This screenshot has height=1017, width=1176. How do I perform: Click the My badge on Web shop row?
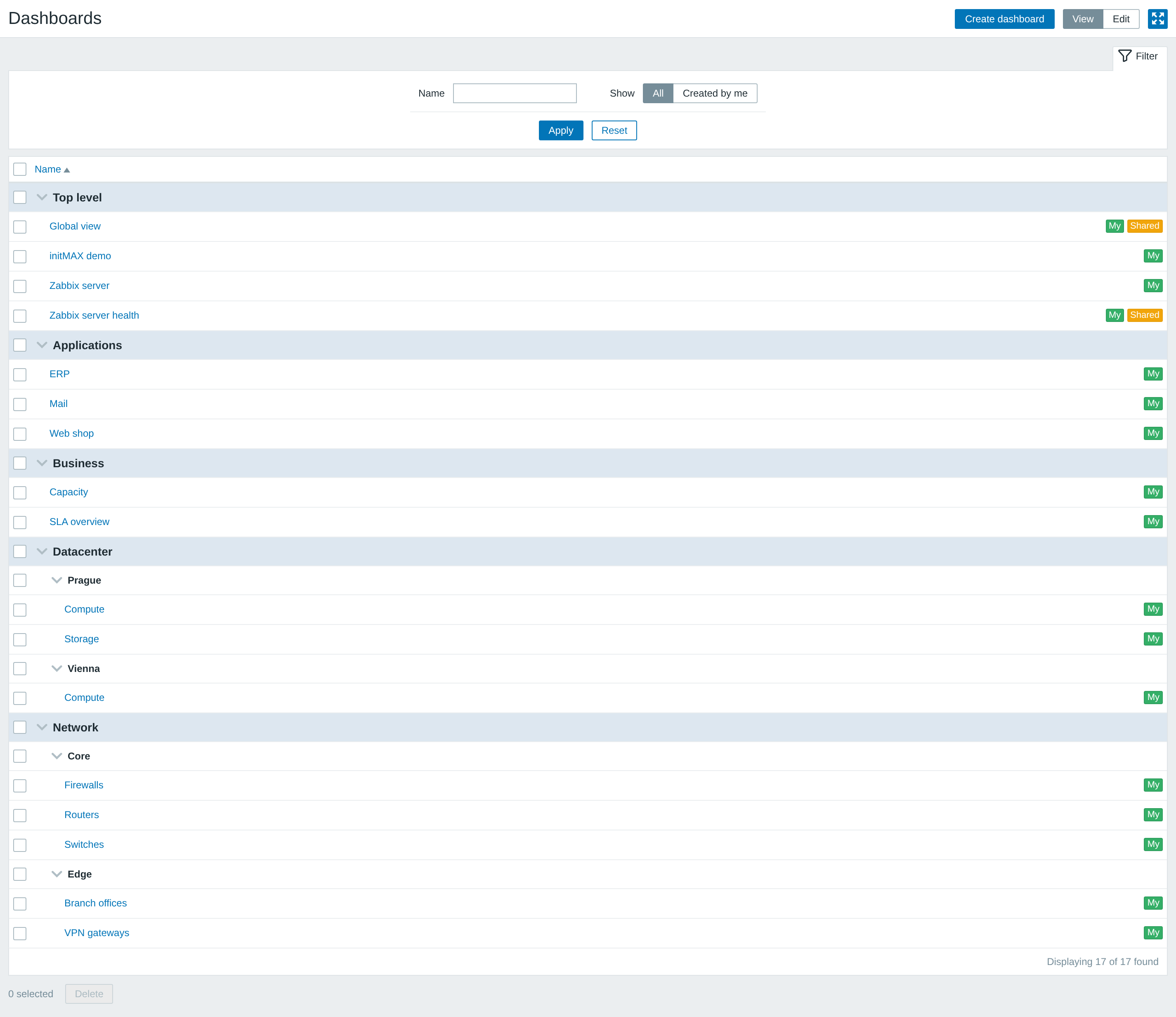click(1153, 433)
